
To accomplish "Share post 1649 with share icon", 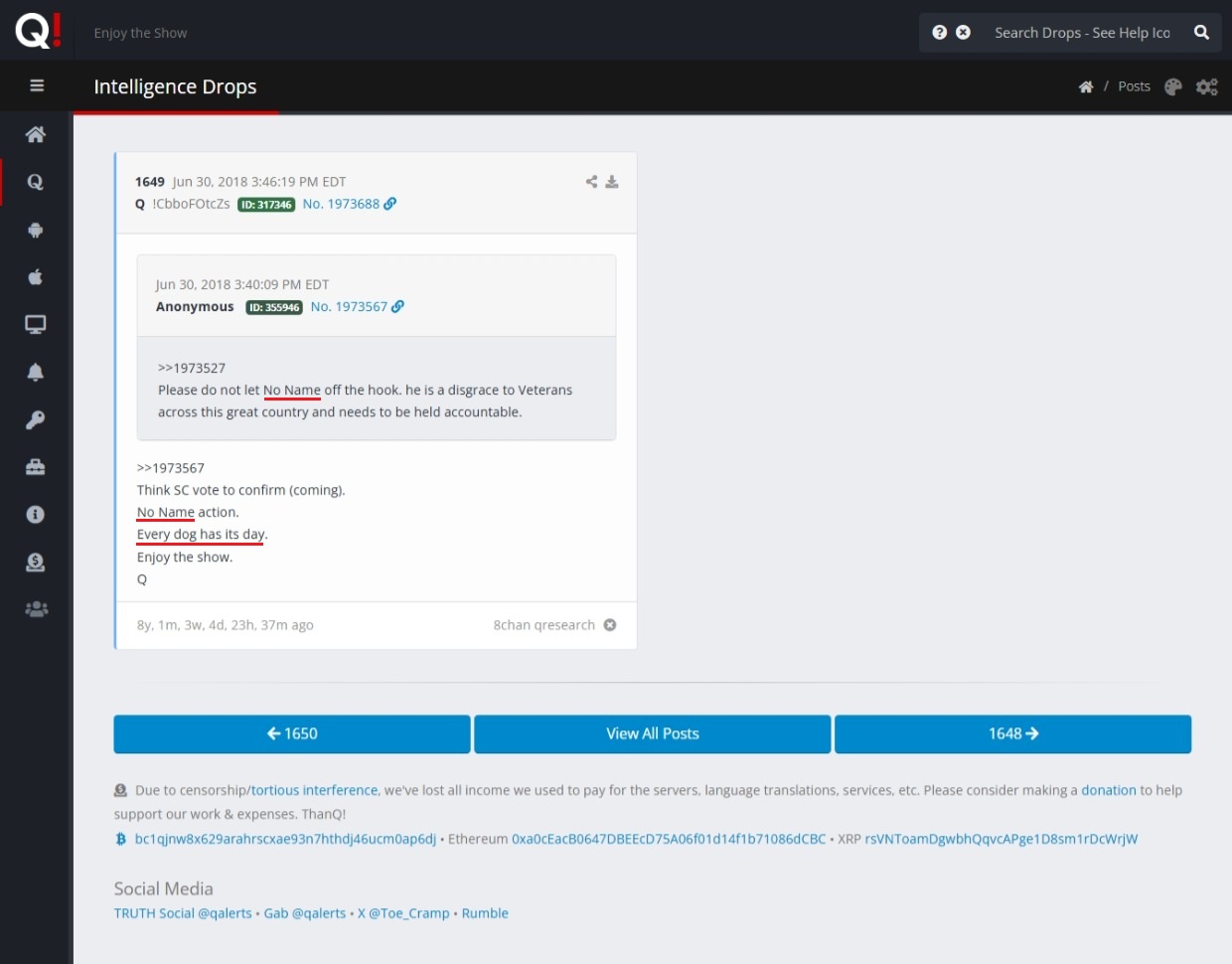I will (591, 182).
